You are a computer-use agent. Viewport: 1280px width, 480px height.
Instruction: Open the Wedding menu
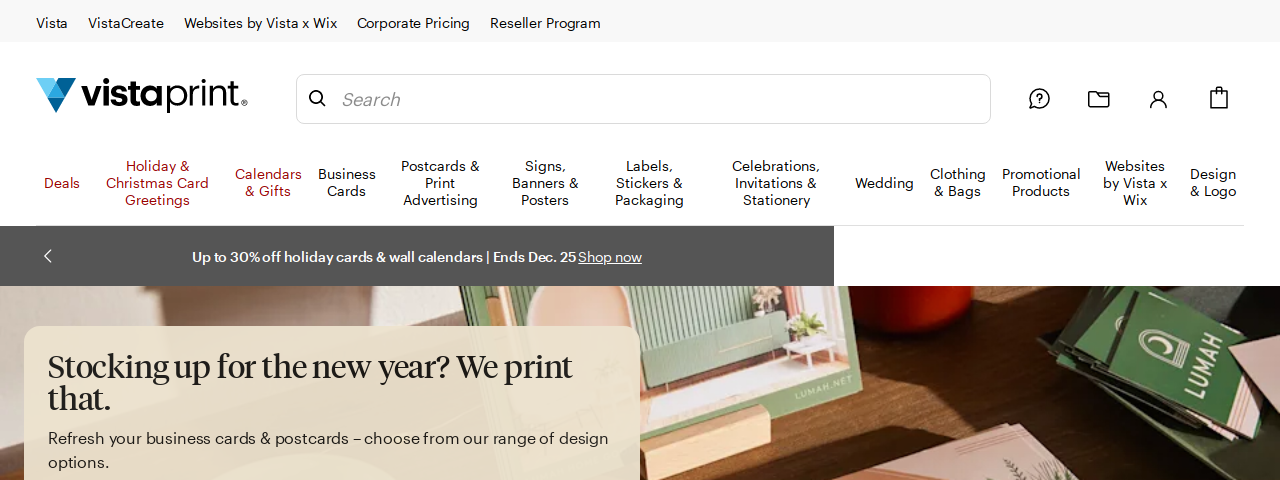[x=884, y=183]
